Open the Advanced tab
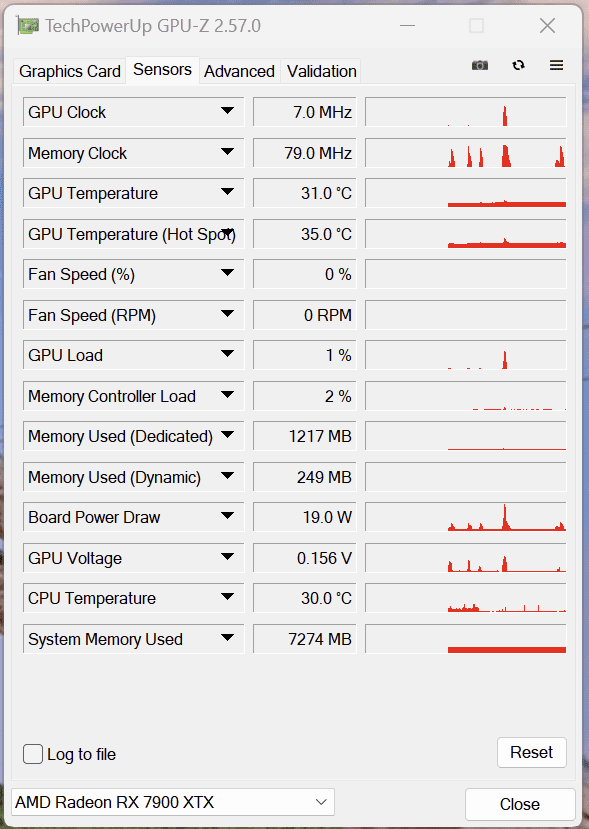Image resolution: width=589 pixels, height=829 pixels. [x=240, y=71]
